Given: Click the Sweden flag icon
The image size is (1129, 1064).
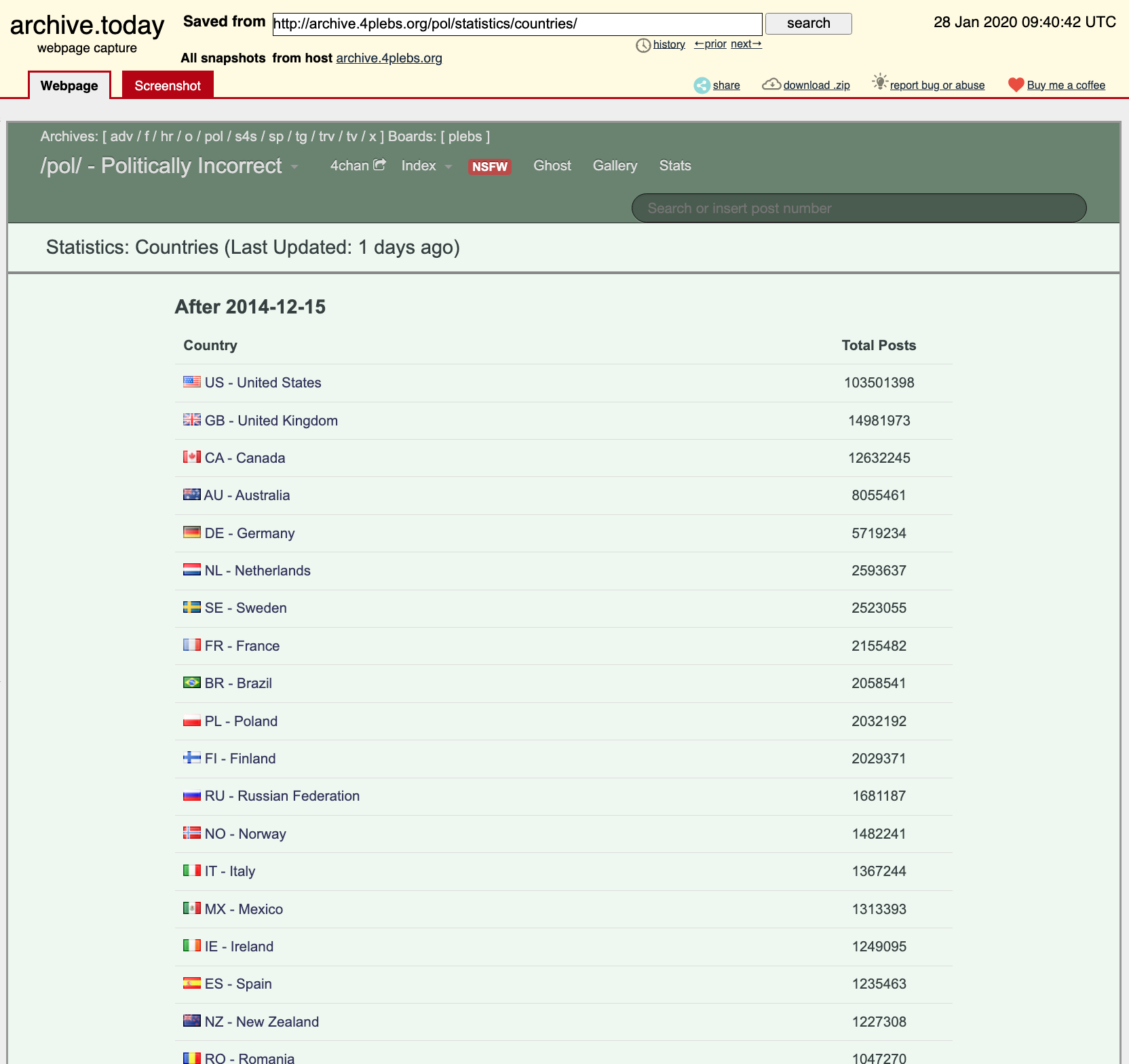Looking at the screenshot, I should [x=192, y=607].
